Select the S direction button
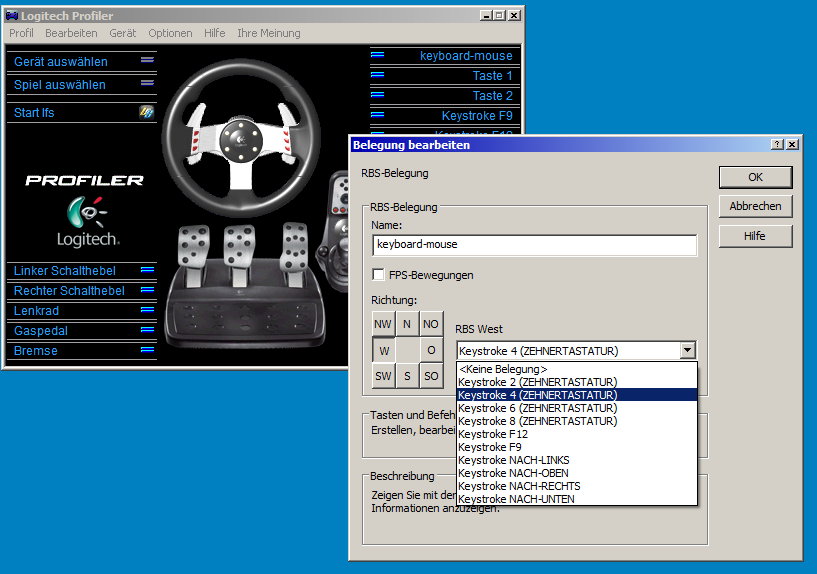Viewport: 817px width, 574px height. [407, 376]
